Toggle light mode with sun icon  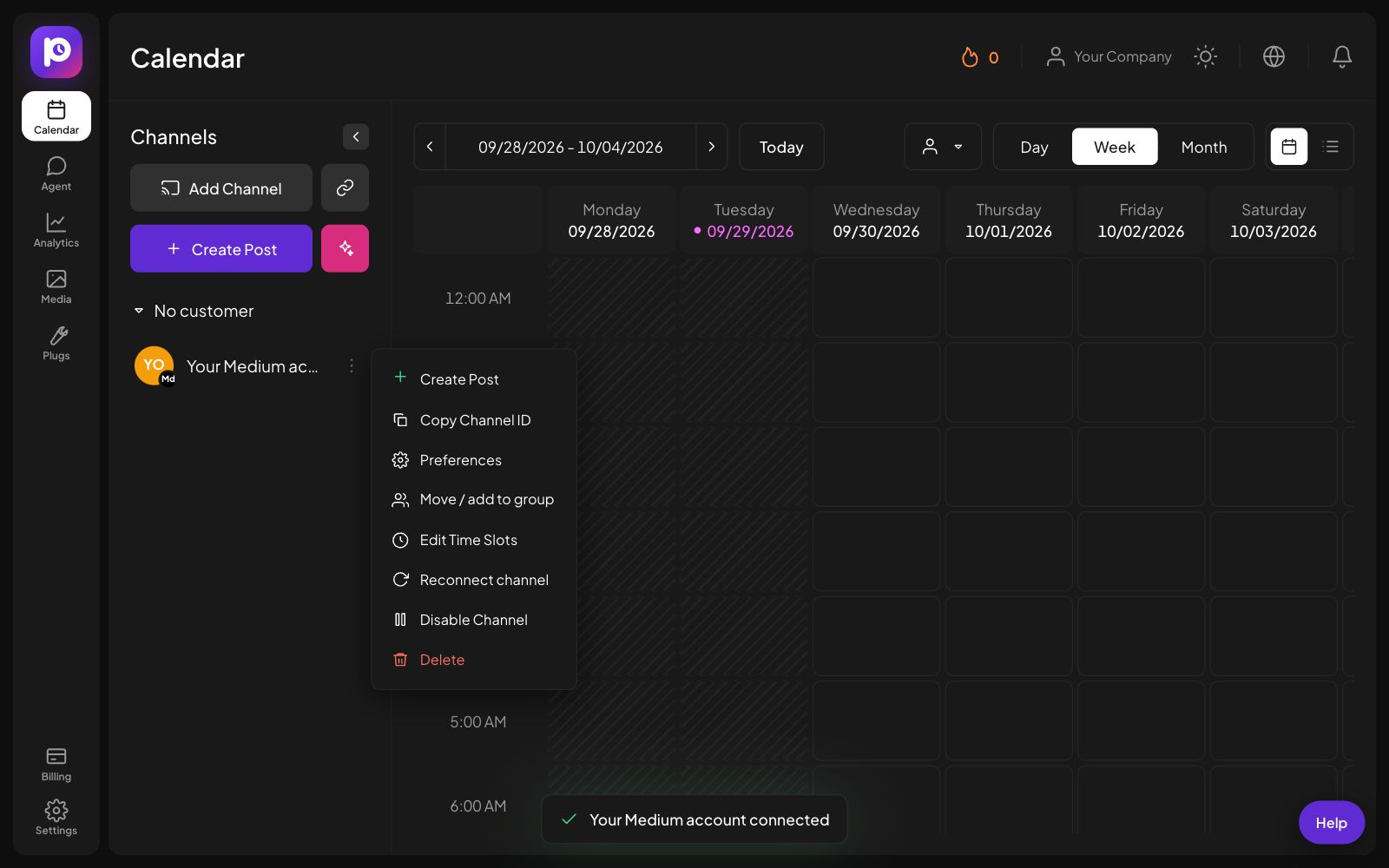1205,56
